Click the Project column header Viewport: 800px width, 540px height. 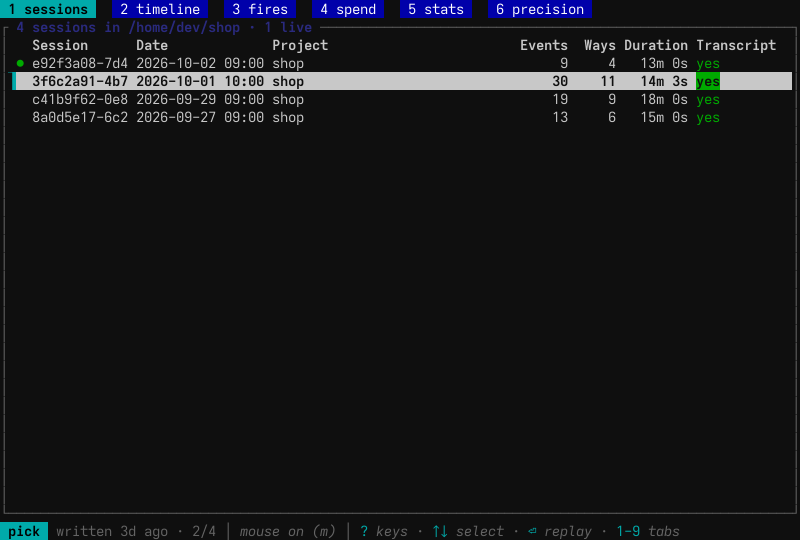coord(300,45)
